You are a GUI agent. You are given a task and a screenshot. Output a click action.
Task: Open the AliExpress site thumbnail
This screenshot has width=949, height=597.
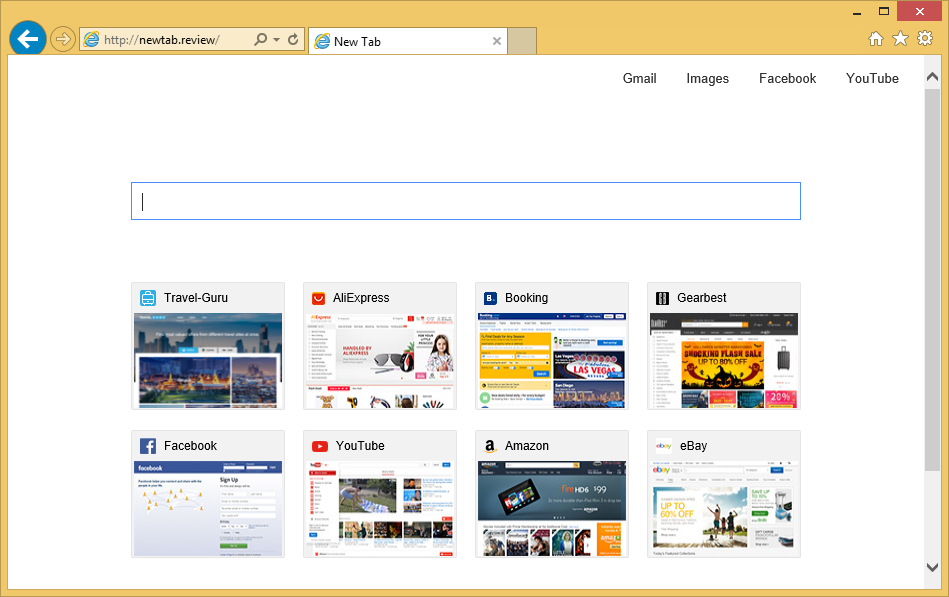380,346
